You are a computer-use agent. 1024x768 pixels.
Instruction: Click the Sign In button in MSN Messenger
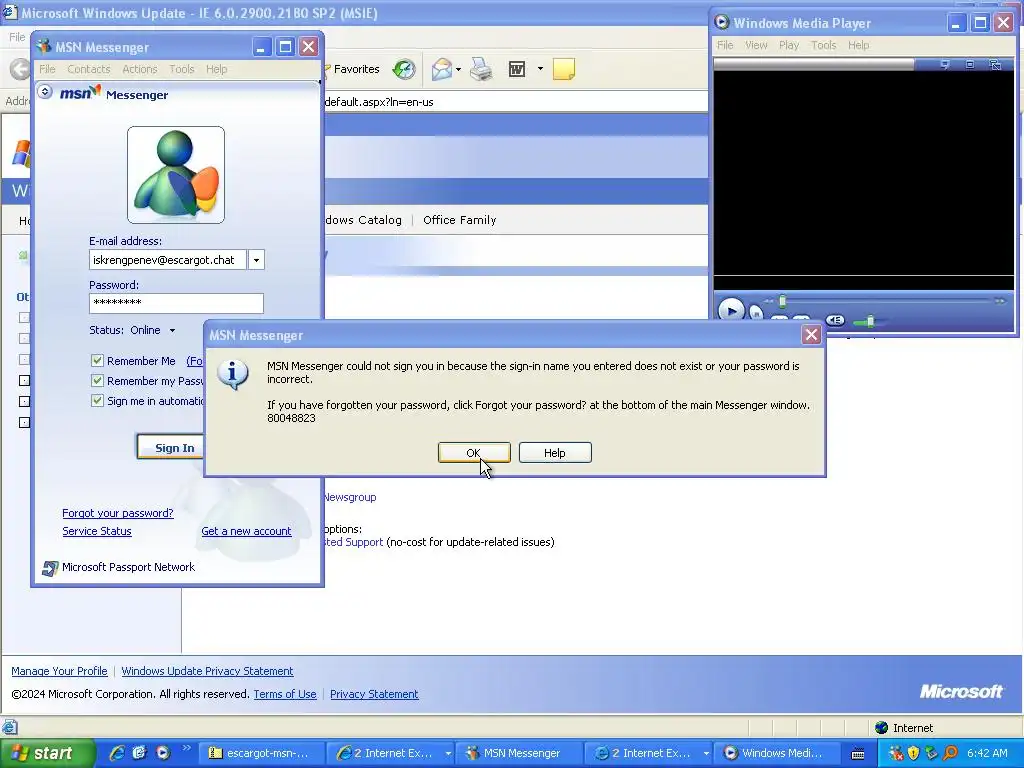(x=171, y=448)
